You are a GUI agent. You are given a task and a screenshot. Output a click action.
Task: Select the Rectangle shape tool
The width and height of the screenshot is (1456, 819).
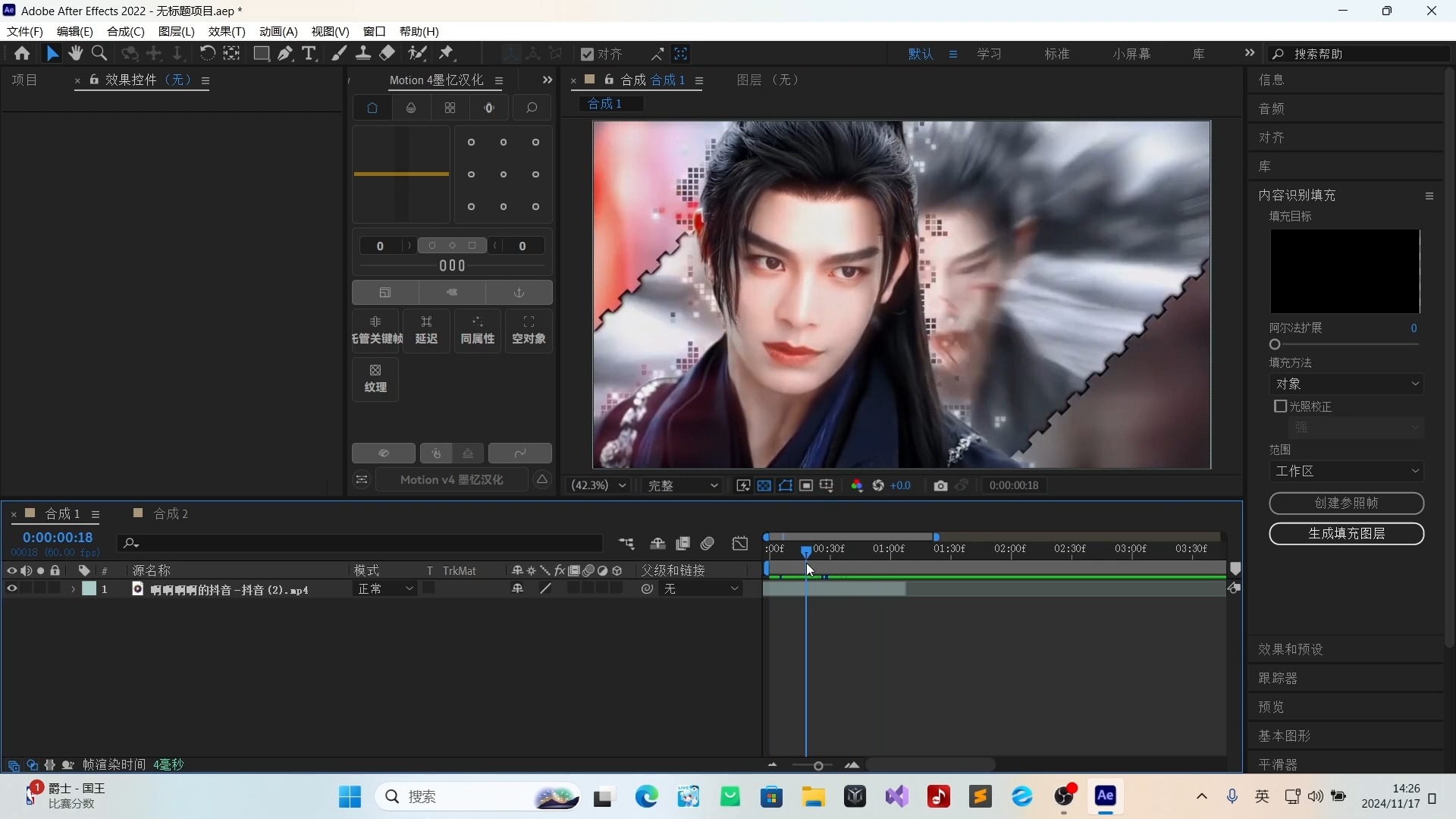261,54
